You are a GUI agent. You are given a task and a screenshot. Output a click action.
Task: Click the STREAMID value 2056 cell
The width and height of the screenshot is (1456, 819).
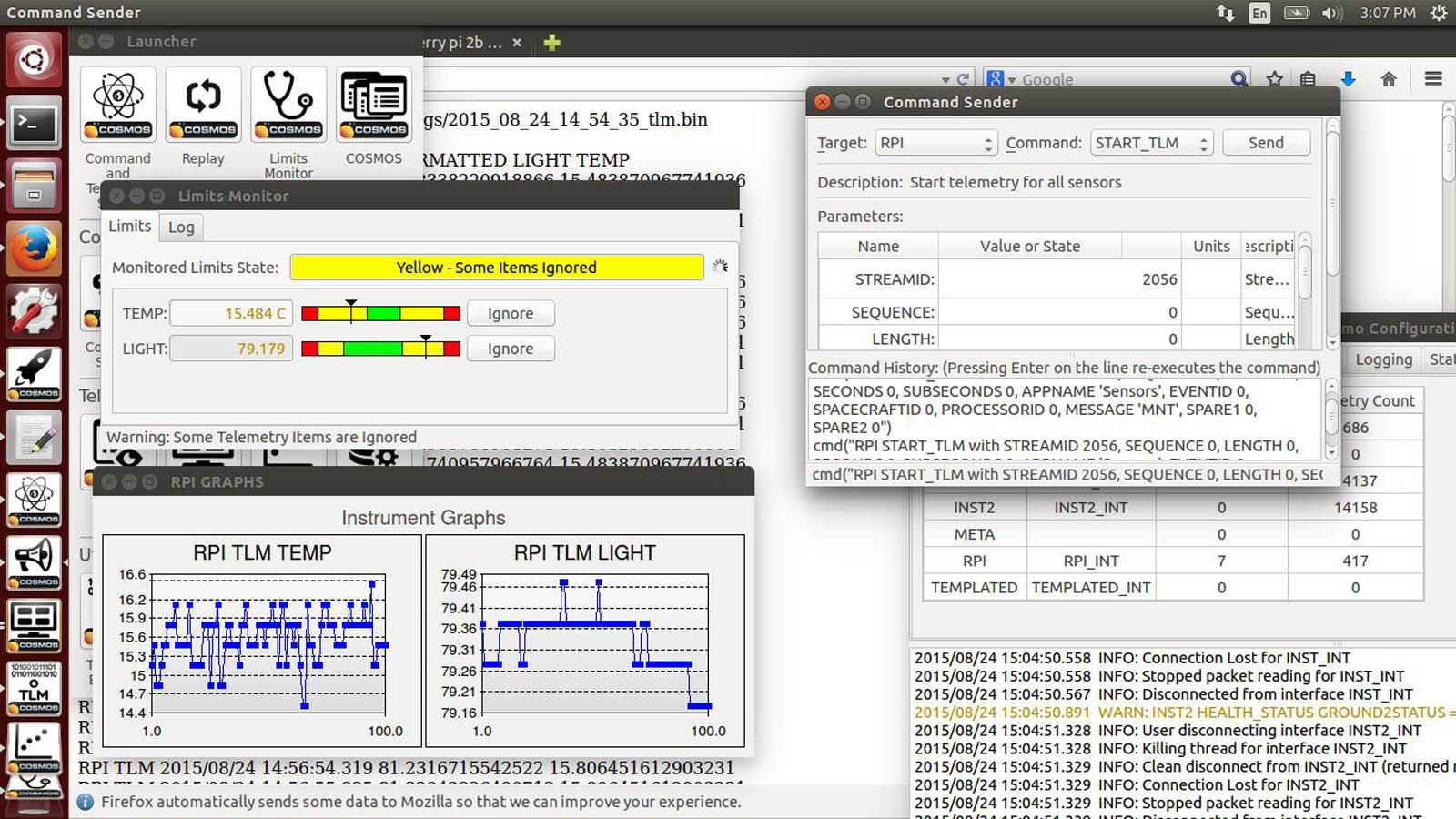[x=1060, y=279]
